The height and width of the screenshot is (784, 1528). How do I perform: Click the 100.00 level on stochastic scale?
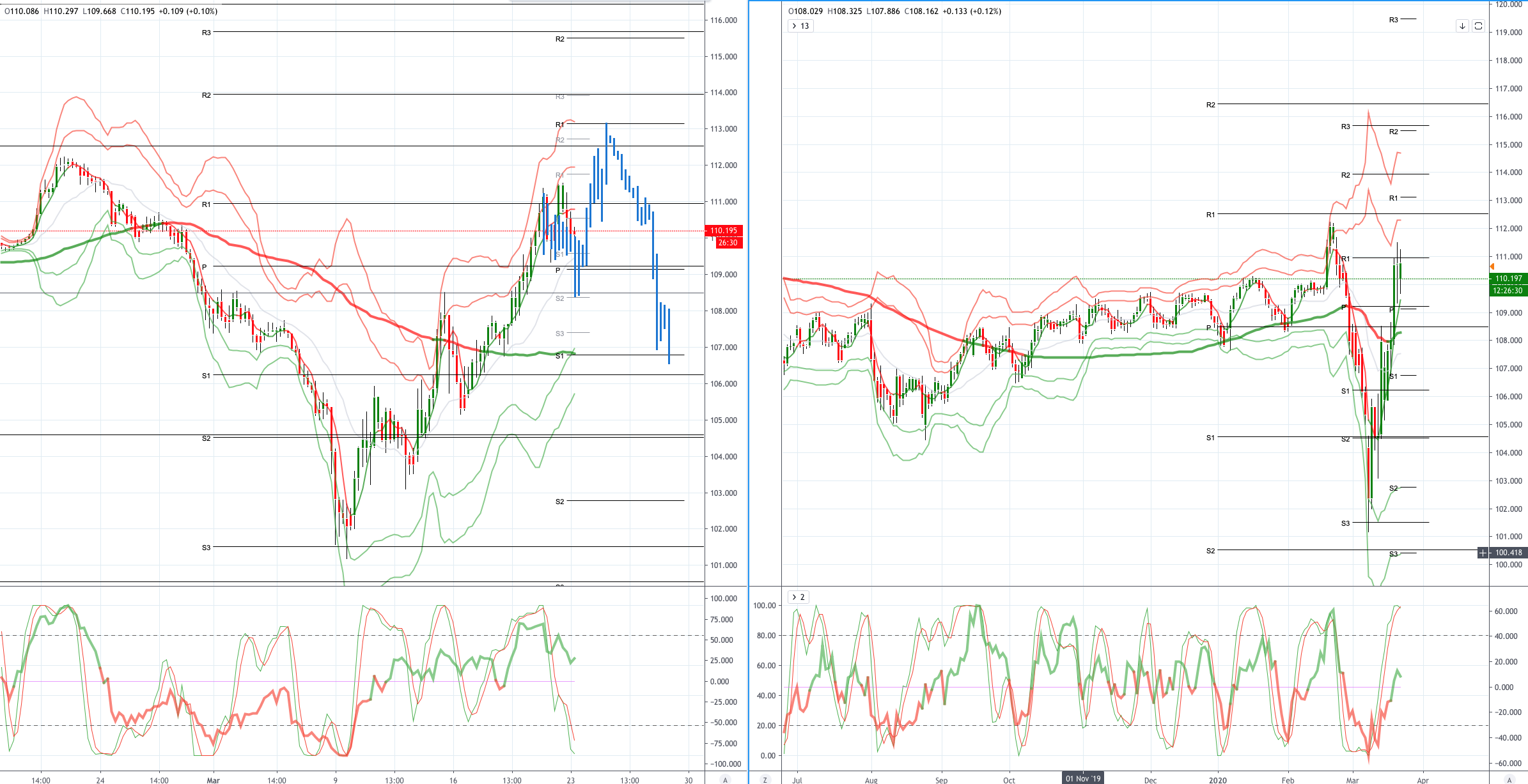coord(765,606)
